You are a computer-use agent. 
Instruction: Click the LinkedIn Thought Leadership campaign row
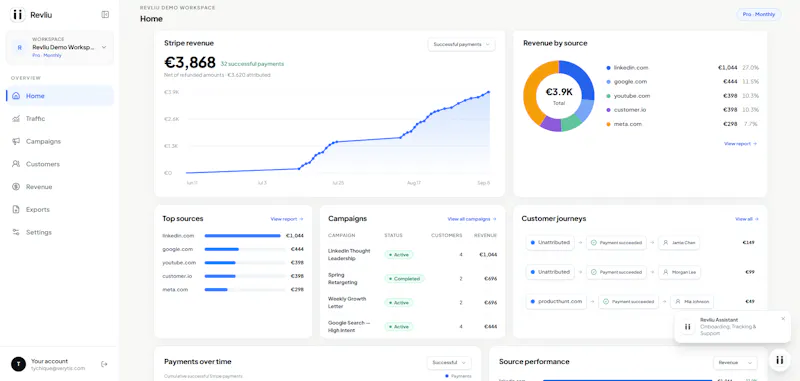412,255
